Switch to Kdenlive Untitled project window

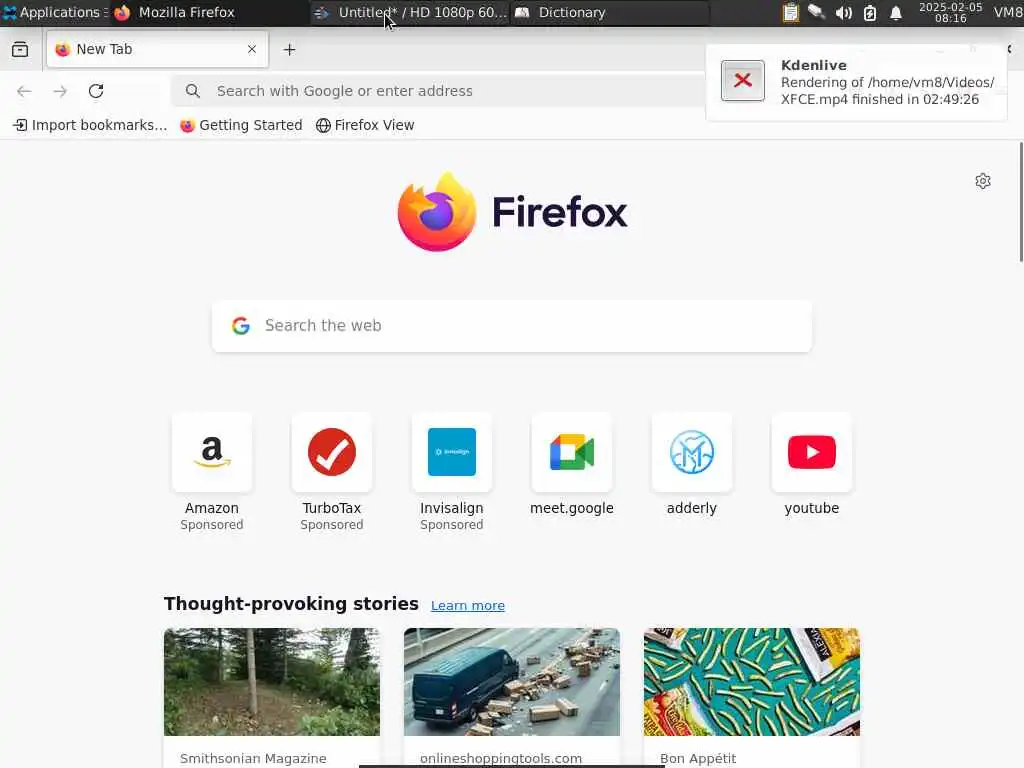pos(411,12)
